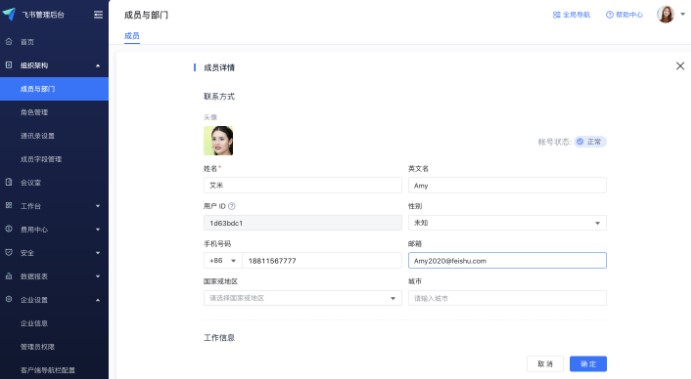Collapse the 组织架构 section arrow
Image resolution: width=691 pixels, height=379 pixels.
tap(98, 66)
